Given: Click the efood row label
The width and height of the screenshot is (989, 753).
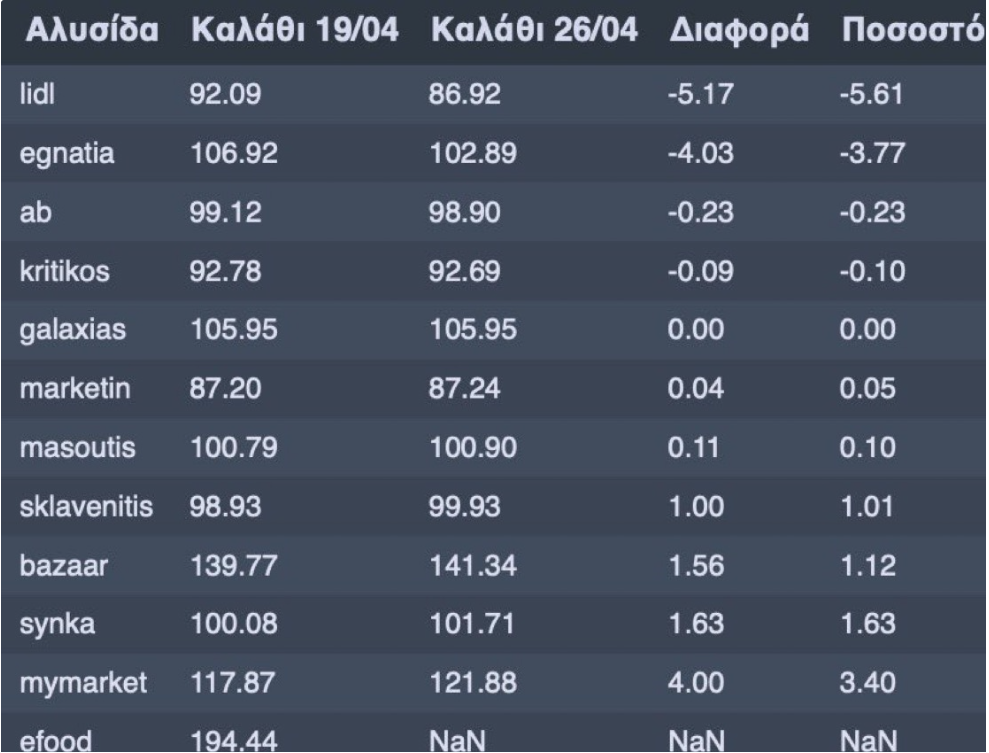Looking at the screenshot, I should (x=56, y=740).
